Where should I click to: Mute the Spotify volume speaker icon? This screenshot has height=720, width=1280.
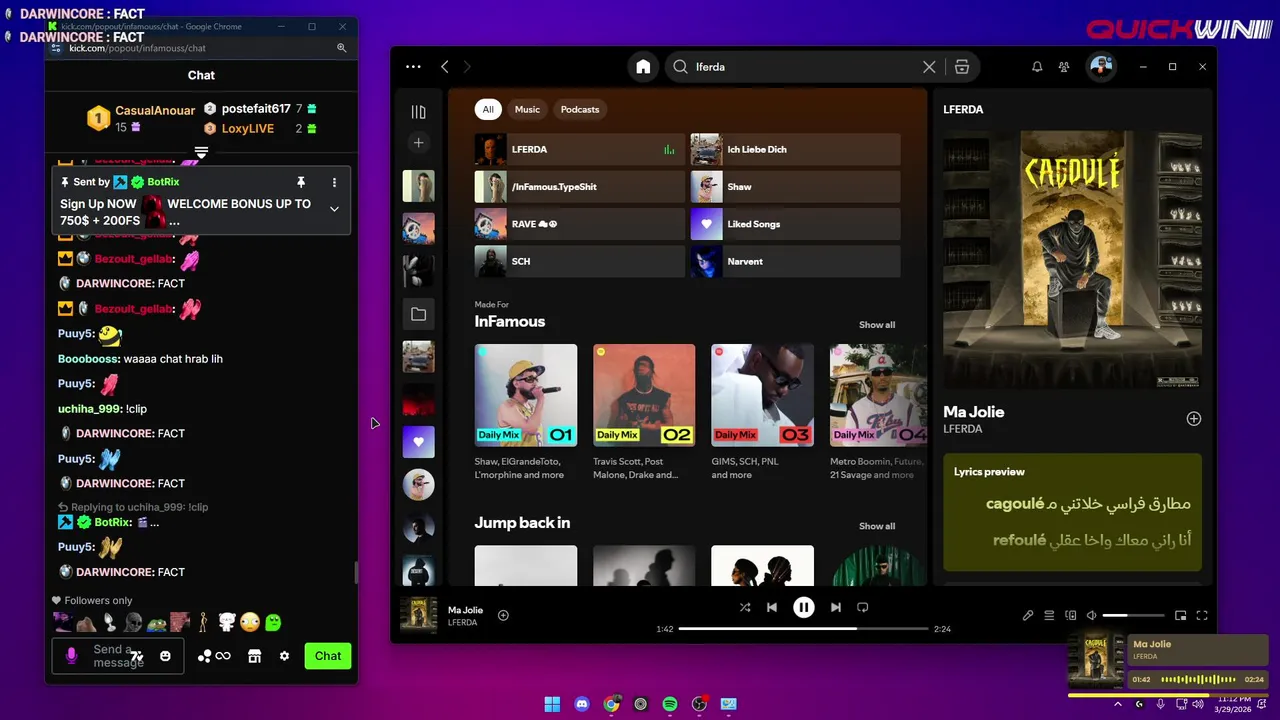click(x=1092, y=616)
